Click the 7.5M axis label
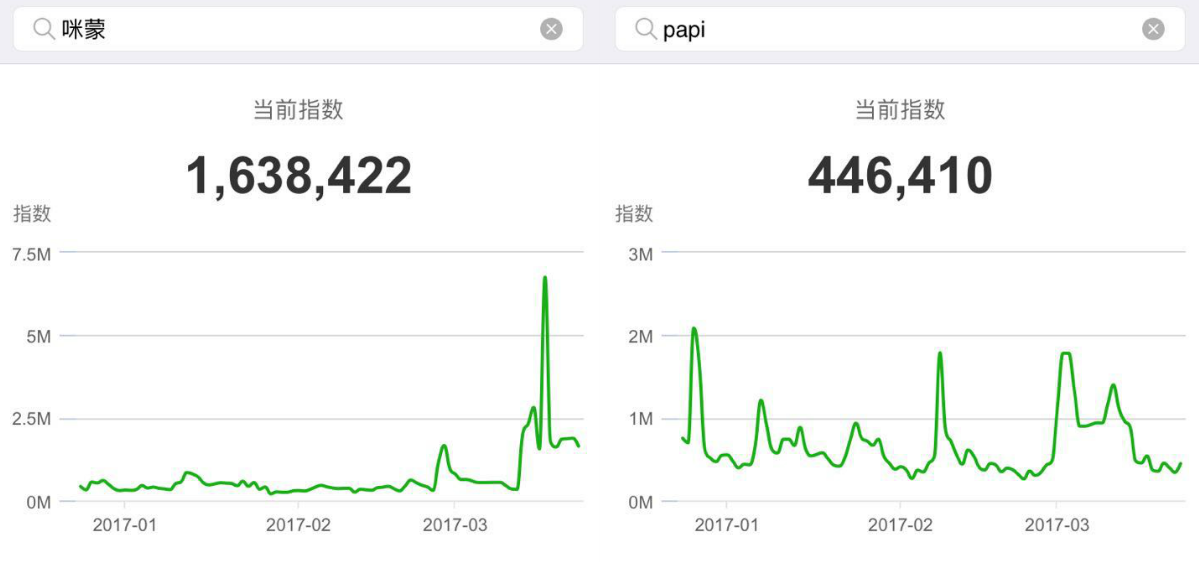The width and height of the screenshot is (1199, 562). tap(31, 254)
